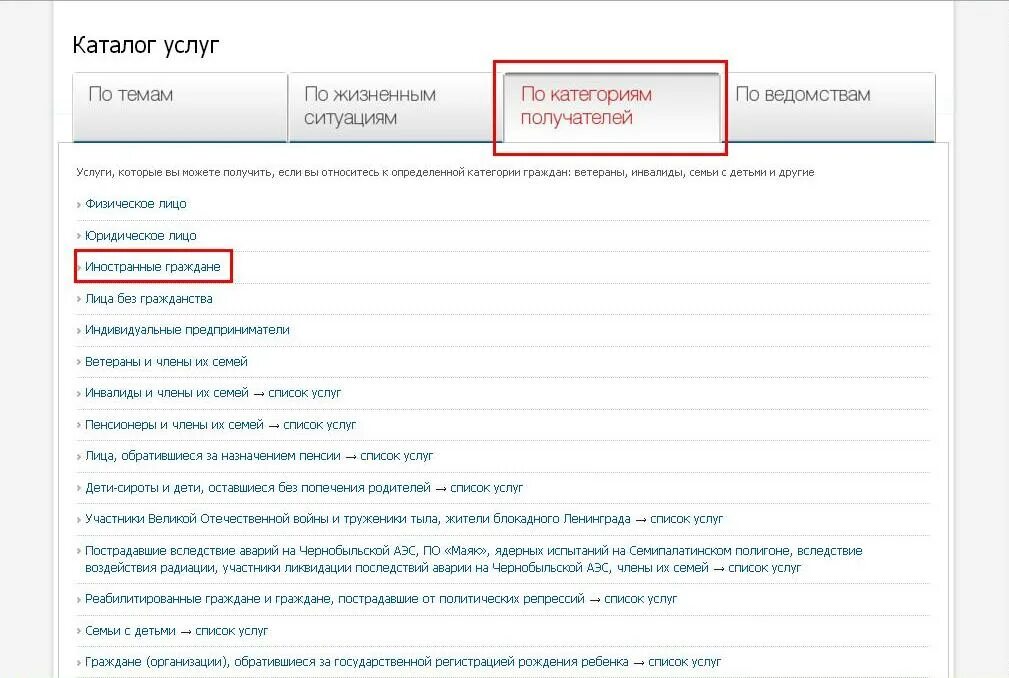
Task: Open «Пенсионеры и члены их семей» category
Action: pos(174,425)
